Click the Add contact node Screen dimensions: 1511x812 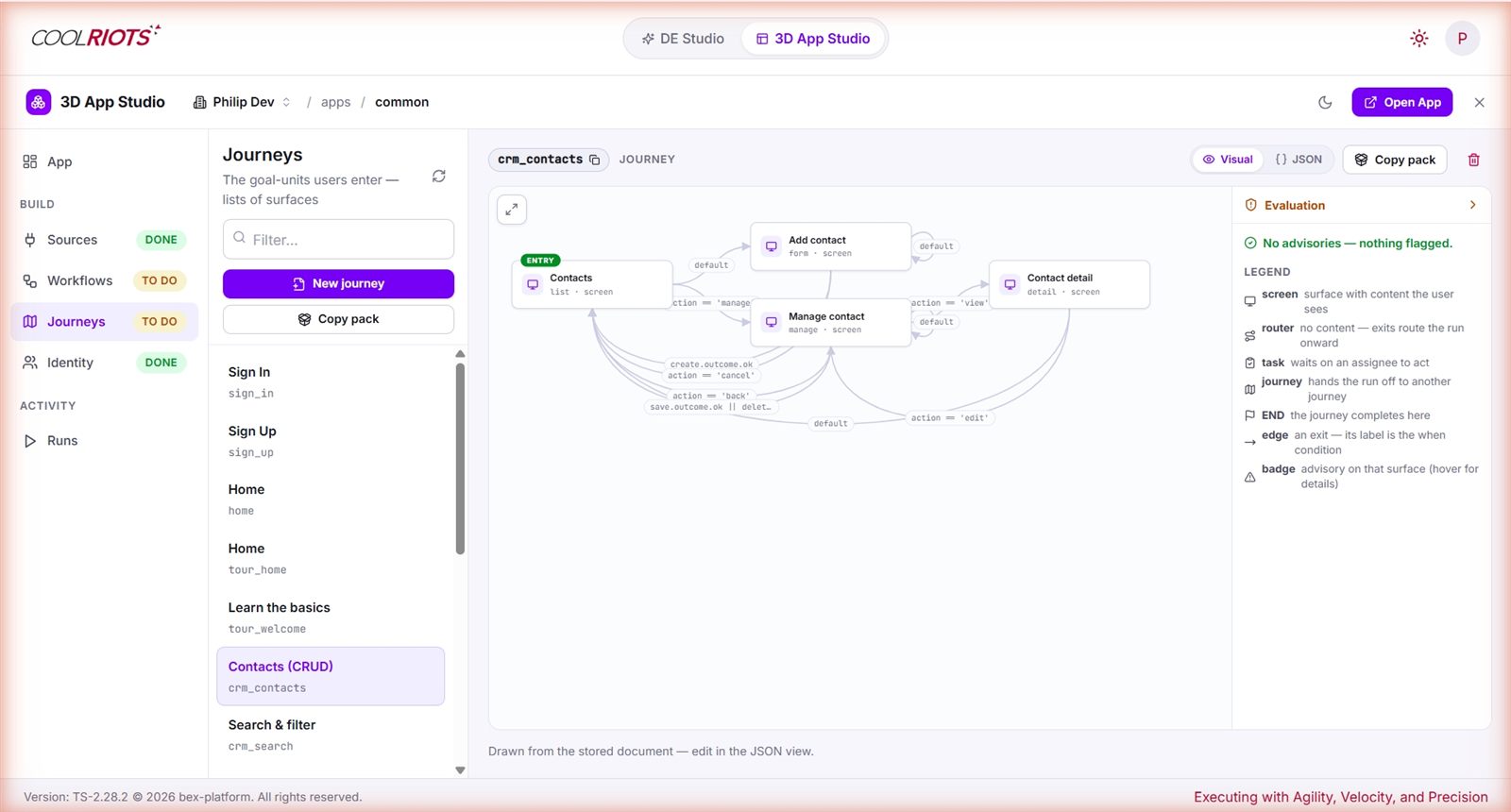pos(831,246)
